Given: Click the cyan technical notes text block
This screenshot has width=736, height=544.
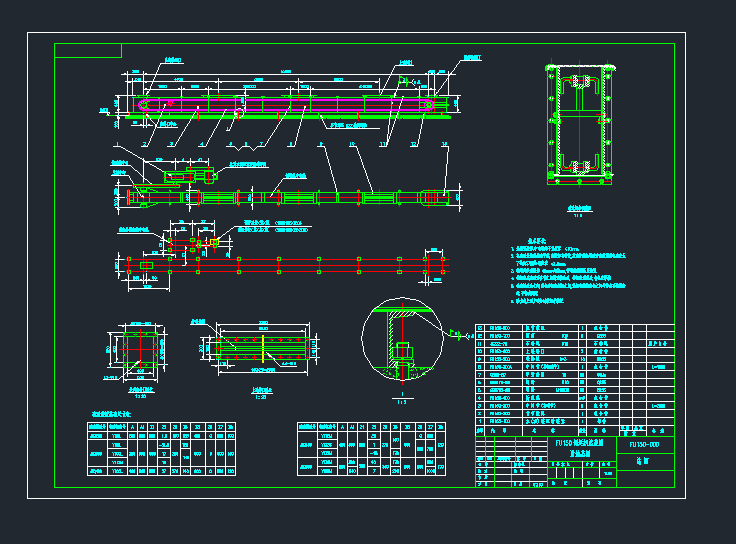Looking at the screenshot, I should [570, 271].
